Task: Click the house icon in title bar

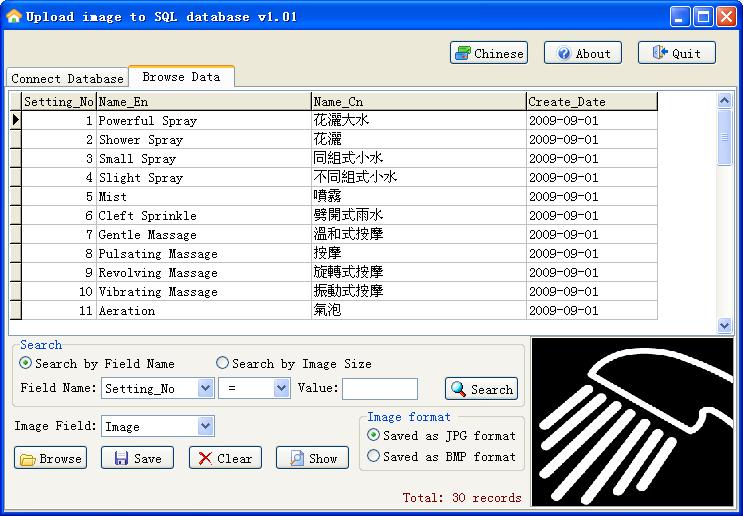Action: point(14,17)
